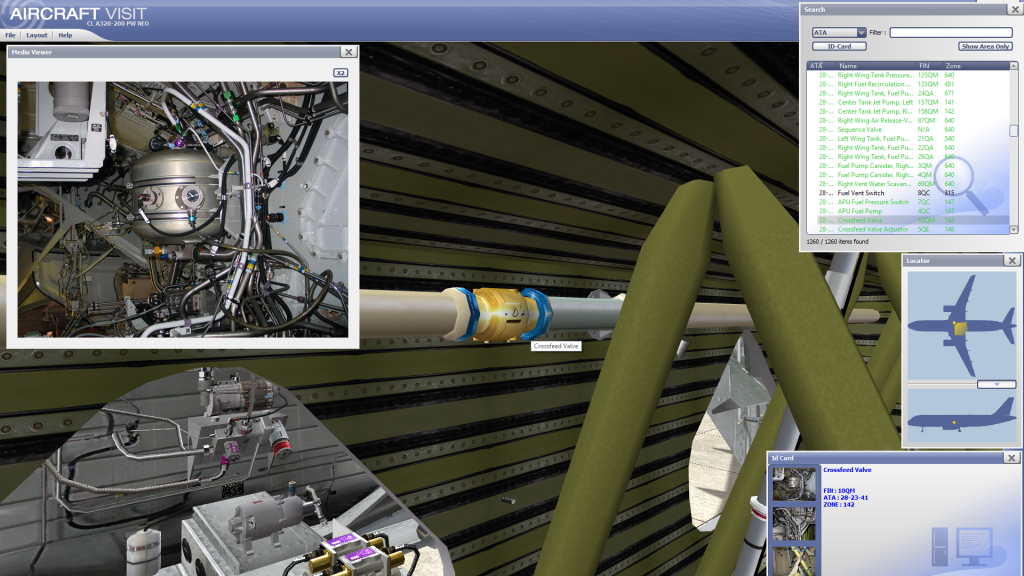Open the second Id Card photo thumbnail
This screenshot has width=1024, height=576.
tap(793, 524)
